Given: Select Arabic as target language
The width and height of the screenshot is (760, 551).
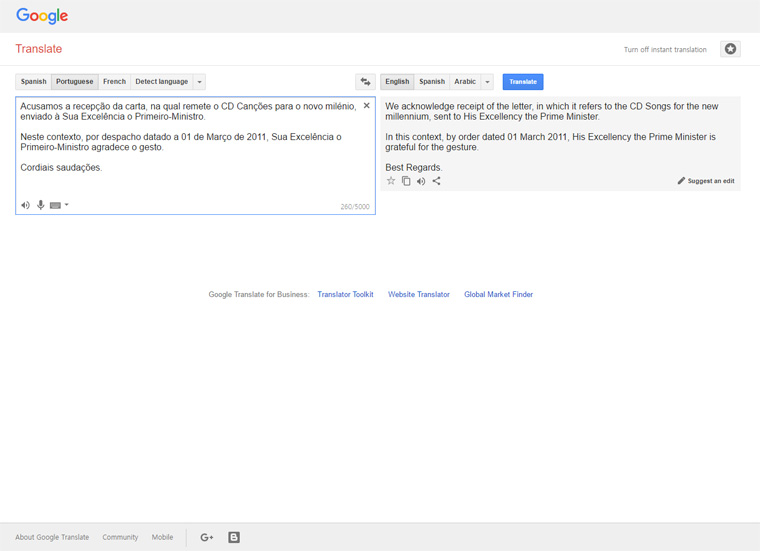Looking at the screenshot, I should click(x=465, y=82).
